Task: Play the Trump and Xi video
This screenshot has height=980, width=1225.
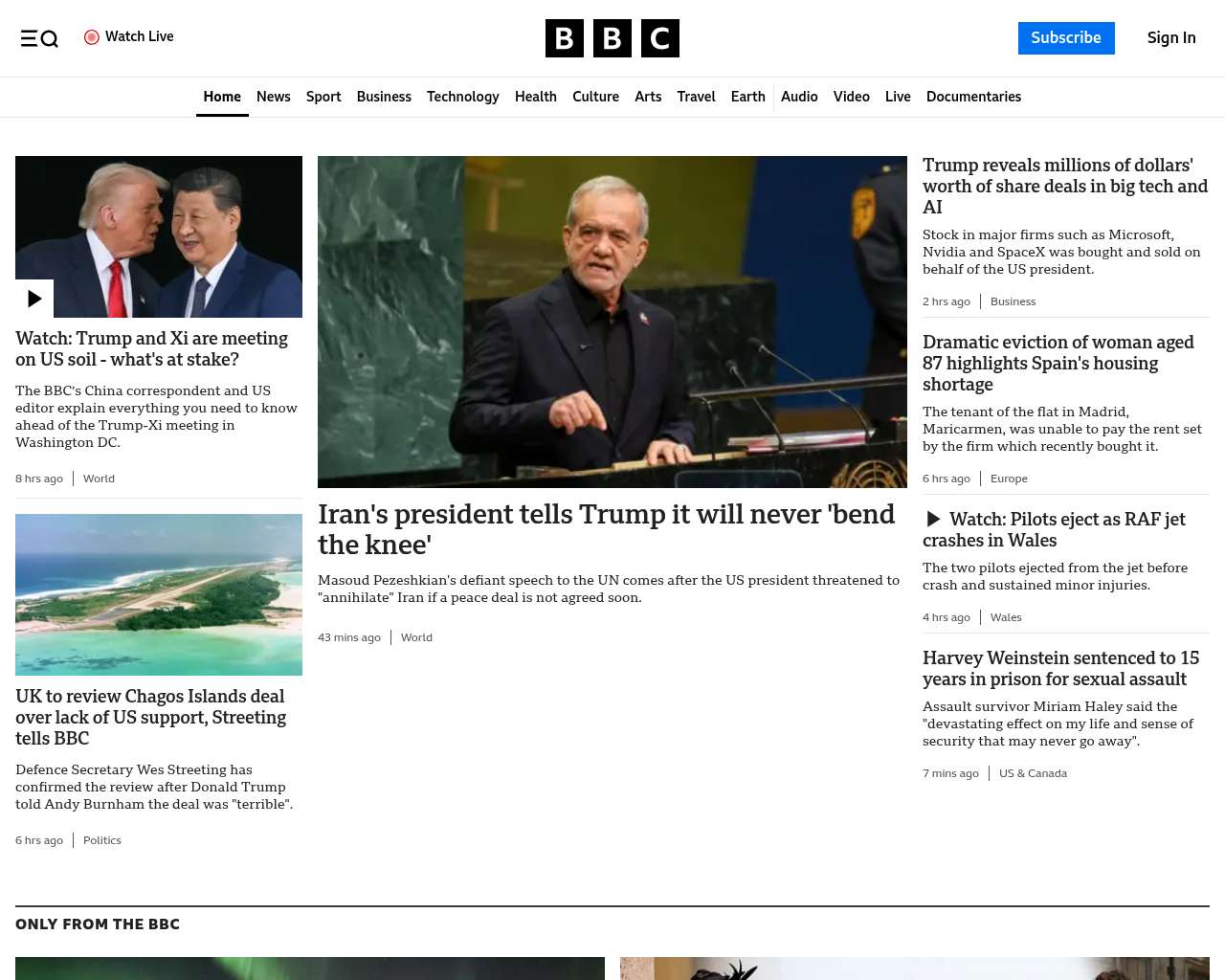Action: tap(34, 299)
